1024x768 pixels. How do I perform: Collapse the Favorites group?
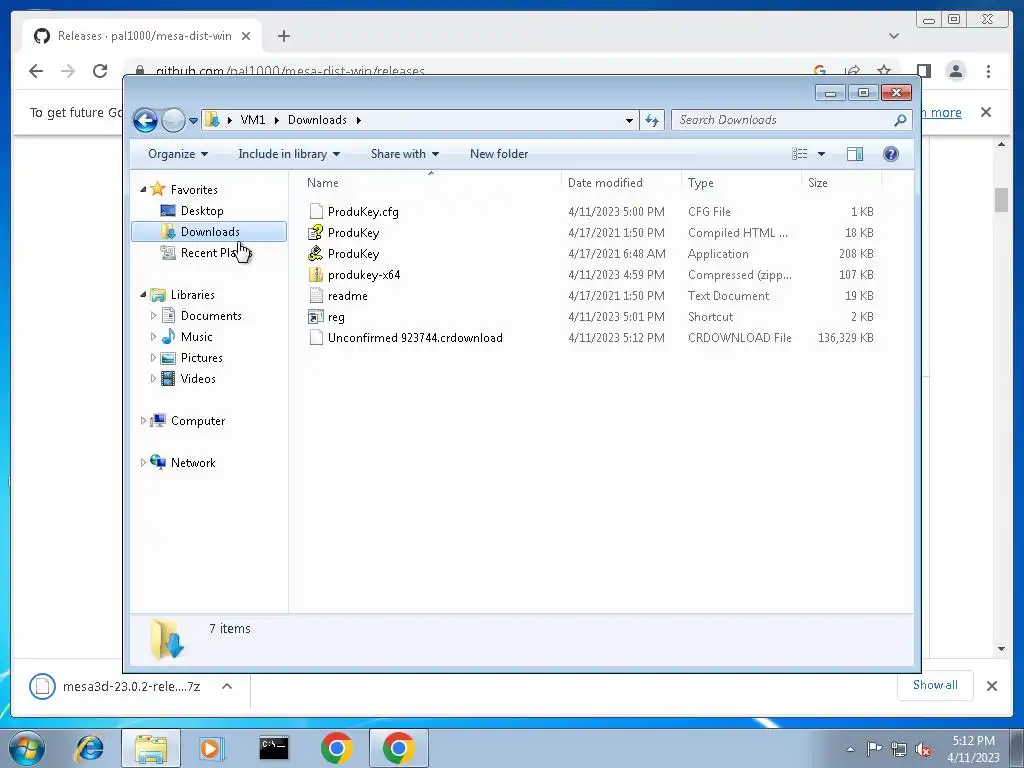[x=143, y=189]
